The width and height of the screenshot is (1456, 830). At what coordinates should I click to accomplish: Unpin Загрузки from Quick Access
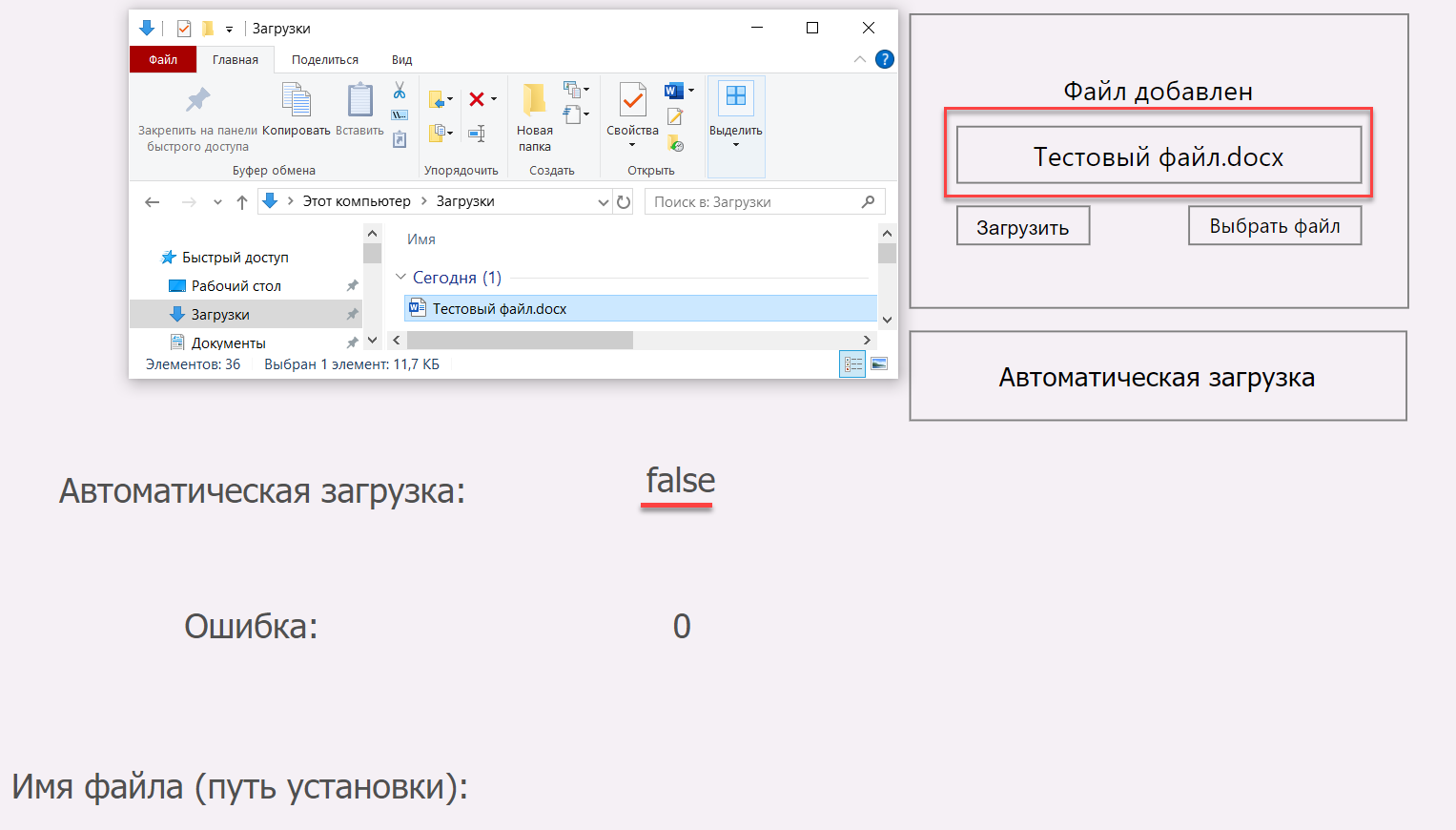point(351,313)
